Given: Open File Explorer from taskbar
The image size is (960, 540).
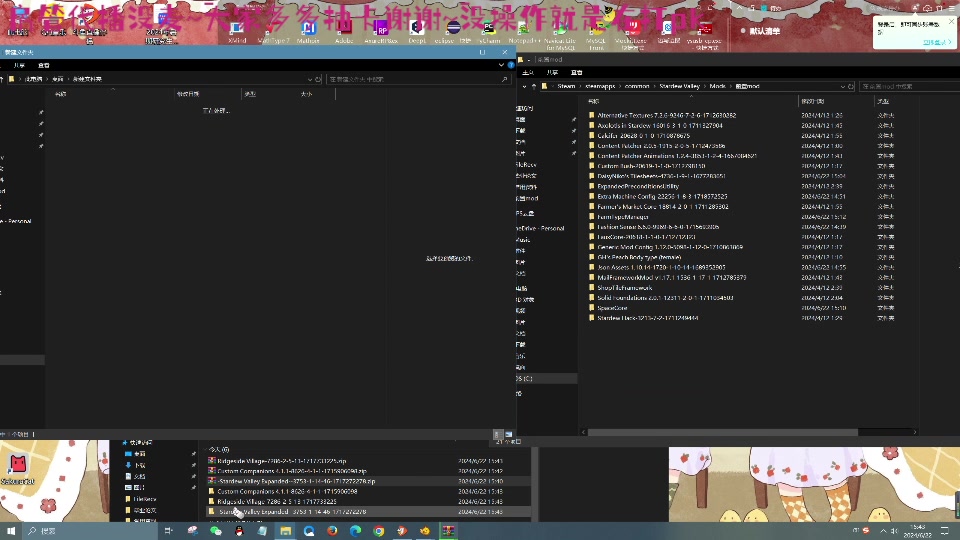Looking at the screenshot, I should (285, 531).
